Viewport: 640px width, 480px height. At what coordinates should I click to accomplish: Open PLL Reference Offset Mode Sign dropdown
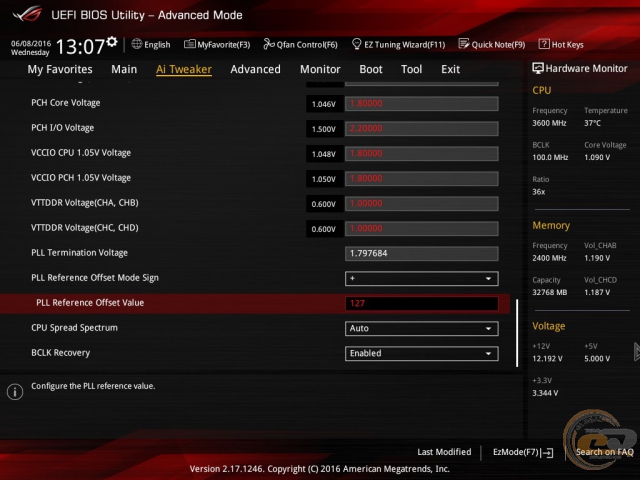(422, 278)
